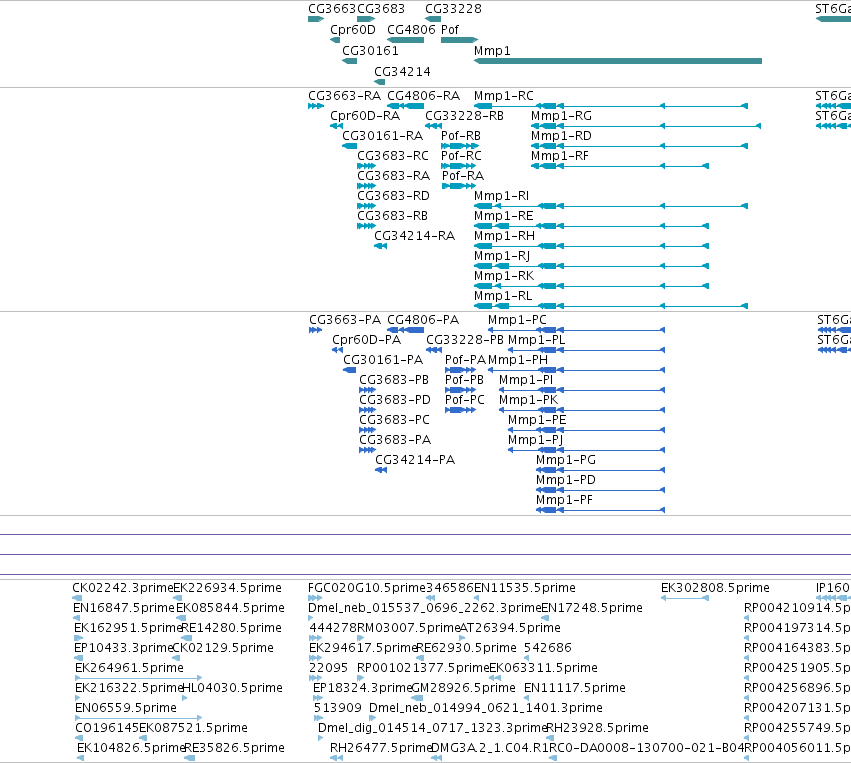The image size is (851, 763).
Task: Select the CG3663 gene label
Action: tap(332, 9)
